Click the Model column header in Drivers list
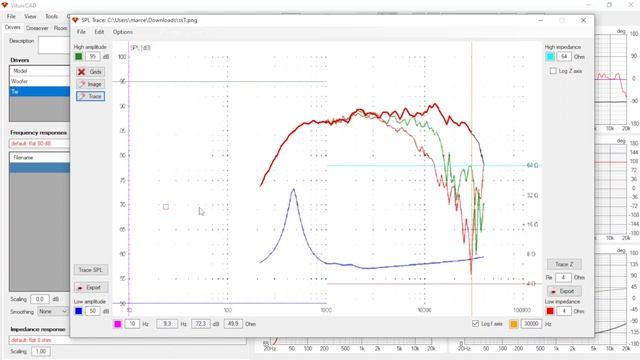Screen dimensions: 640x360 (40, 71)
